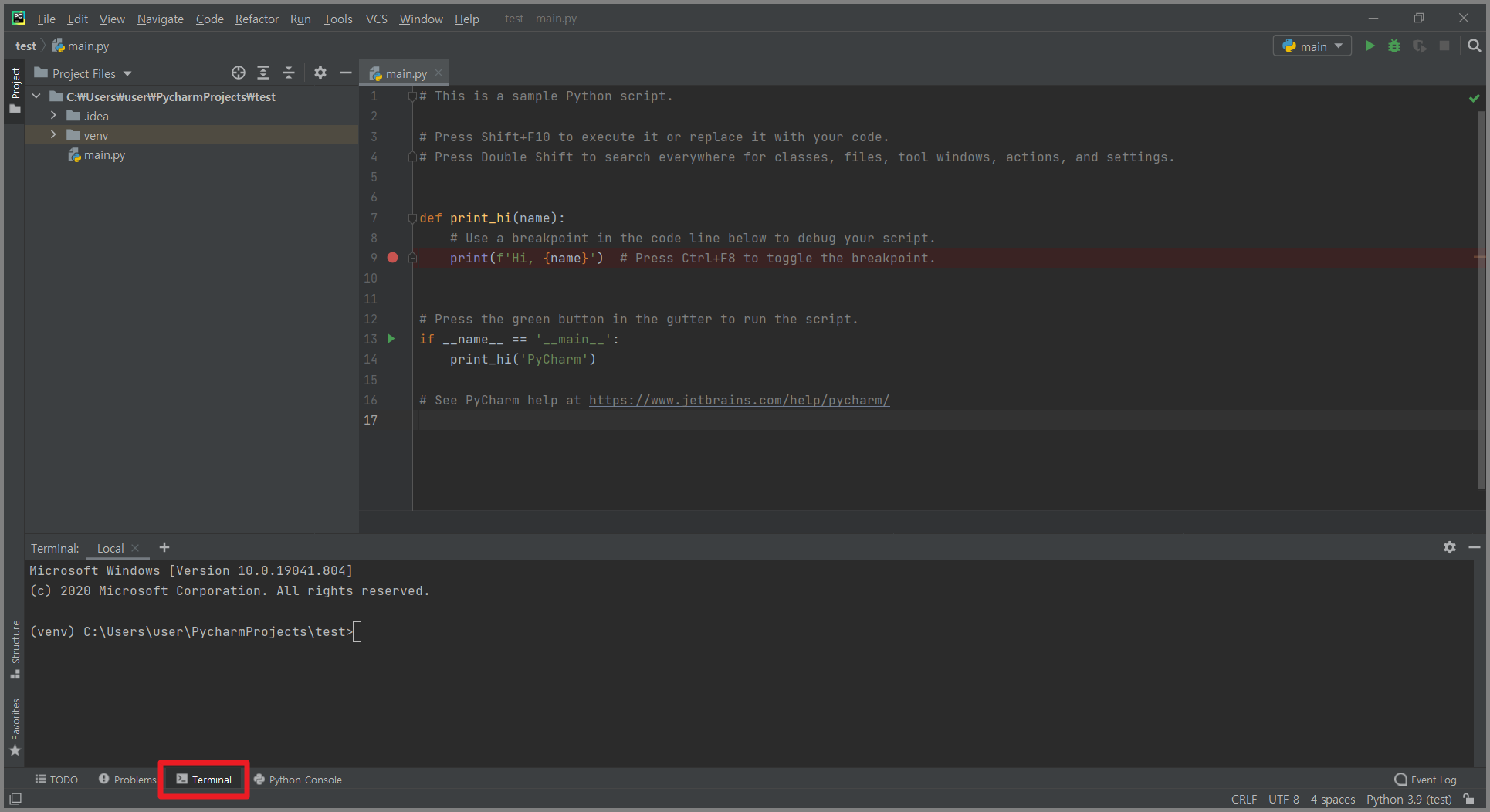The width and height of the screenshot is (1490, 812).
Task: Click main.py breadcrumb in navigation bar
Action: pyautogui.click(x=81, y=46)
